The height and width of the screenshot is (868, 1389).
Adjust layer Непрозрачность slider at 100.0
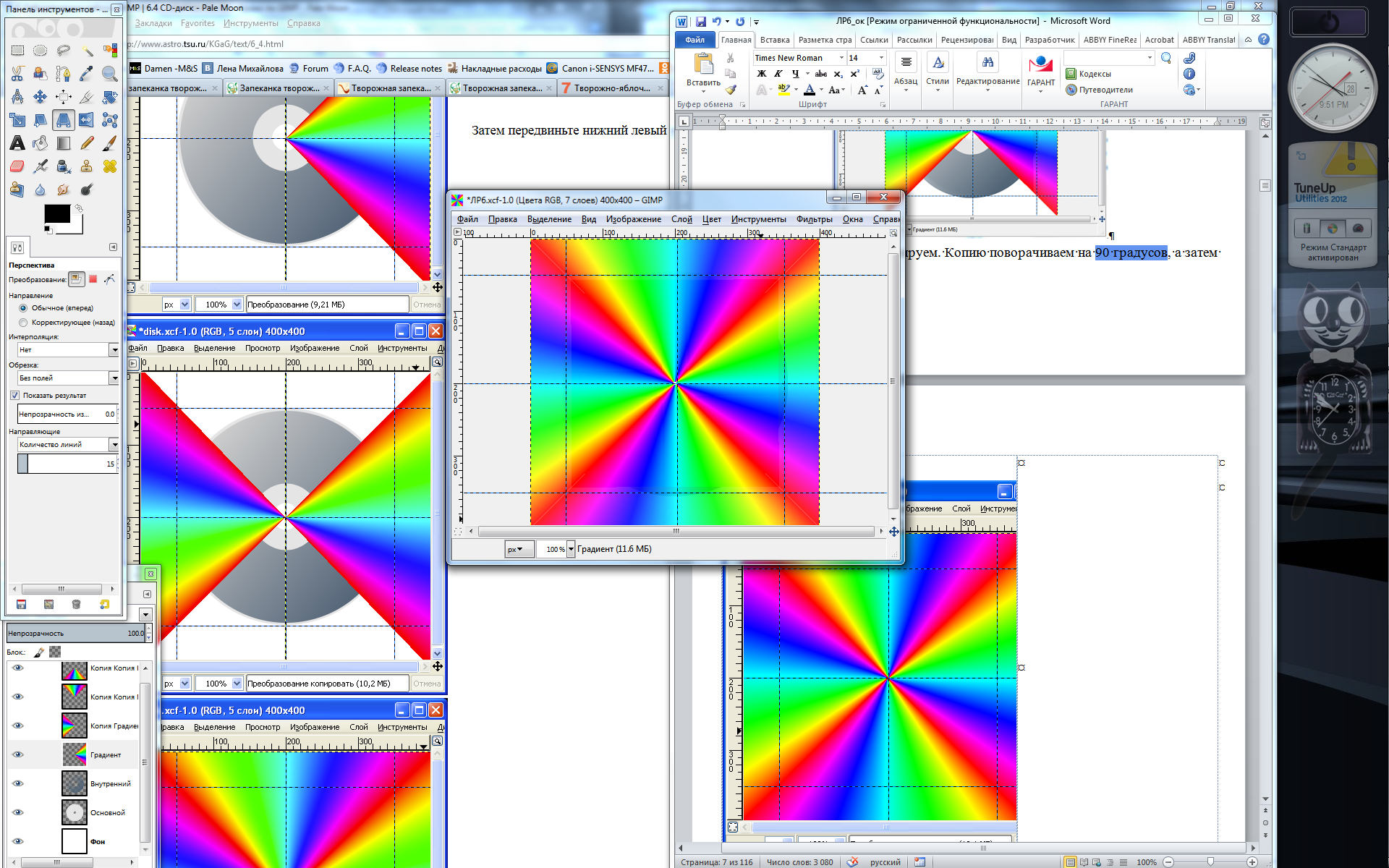pyautogui.click(x=76, y=634)
